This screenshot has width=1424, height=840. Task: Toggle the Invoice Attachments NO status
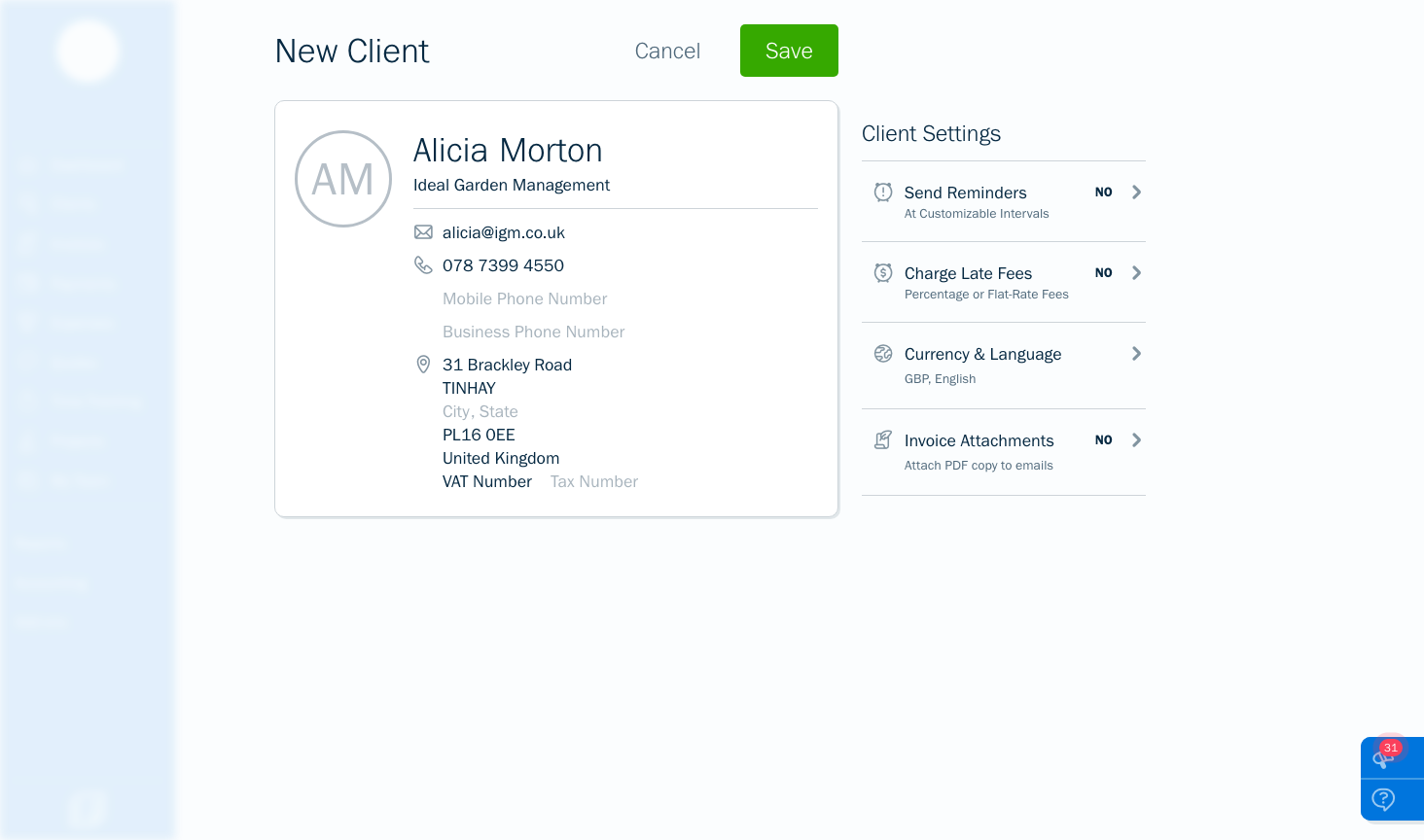tap(1103, 440)
